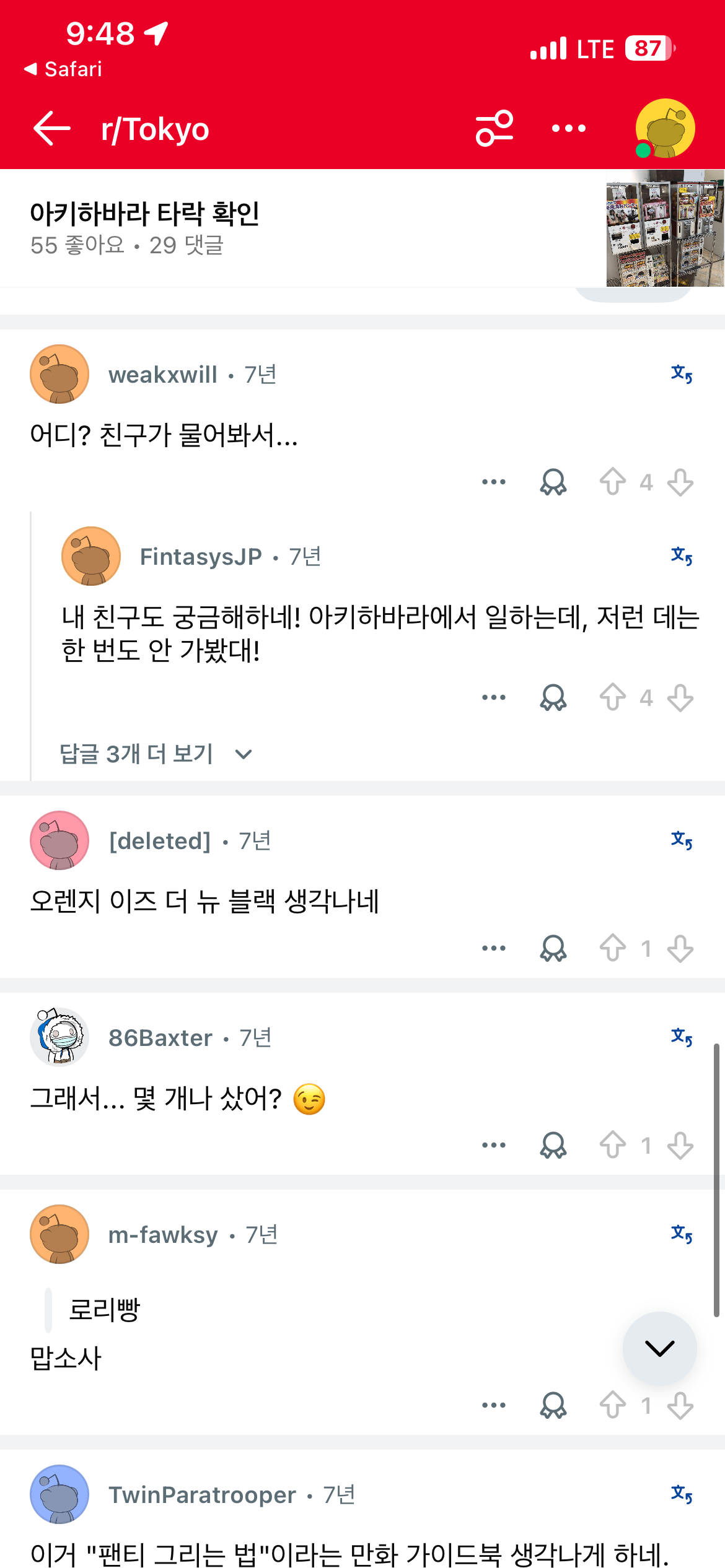725x1568 pixels.
Task: View TwinParatrooper's profile
Action: pyautogui.click(x=202, y=1495)
